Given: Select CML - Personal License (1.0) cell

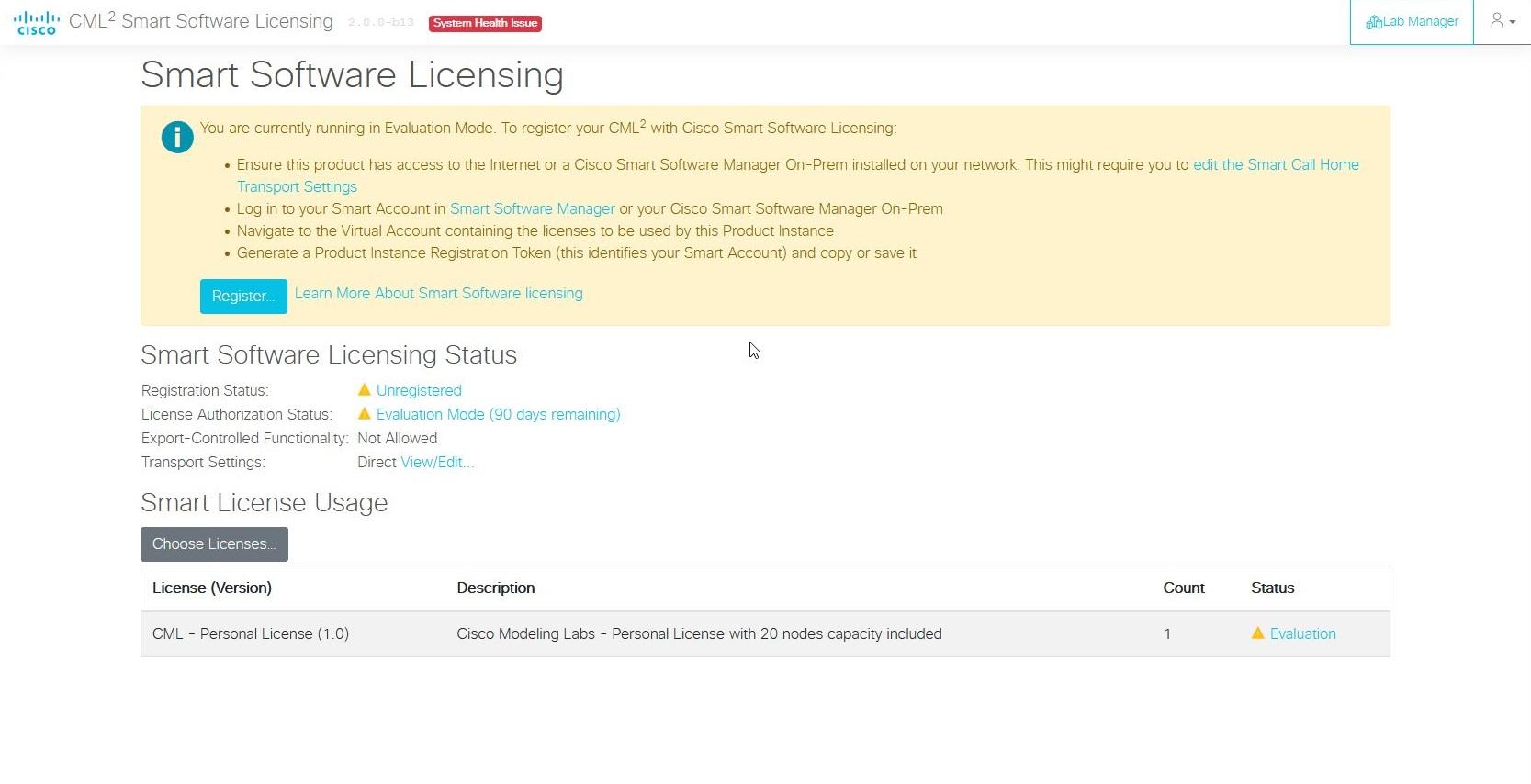Looking at the screenshot, I should pos(251,634).
